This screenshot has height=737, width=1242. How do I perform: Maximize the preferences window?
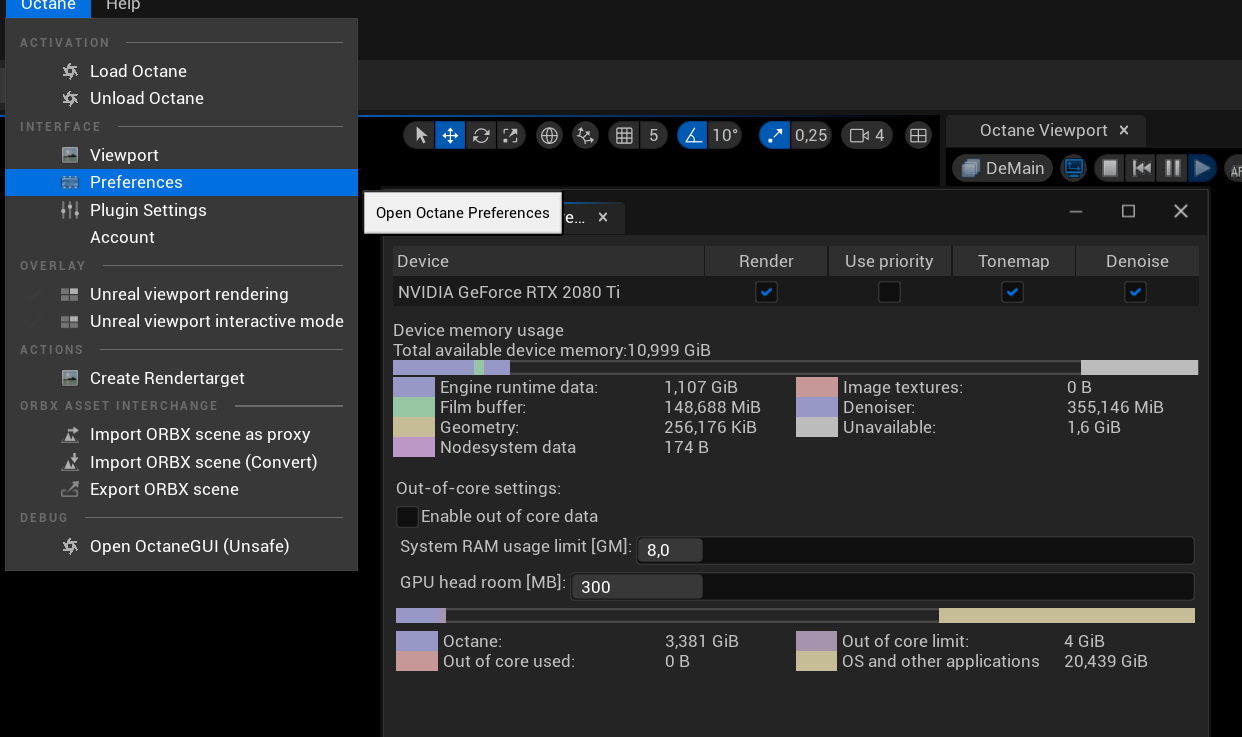coord(1128,211)
